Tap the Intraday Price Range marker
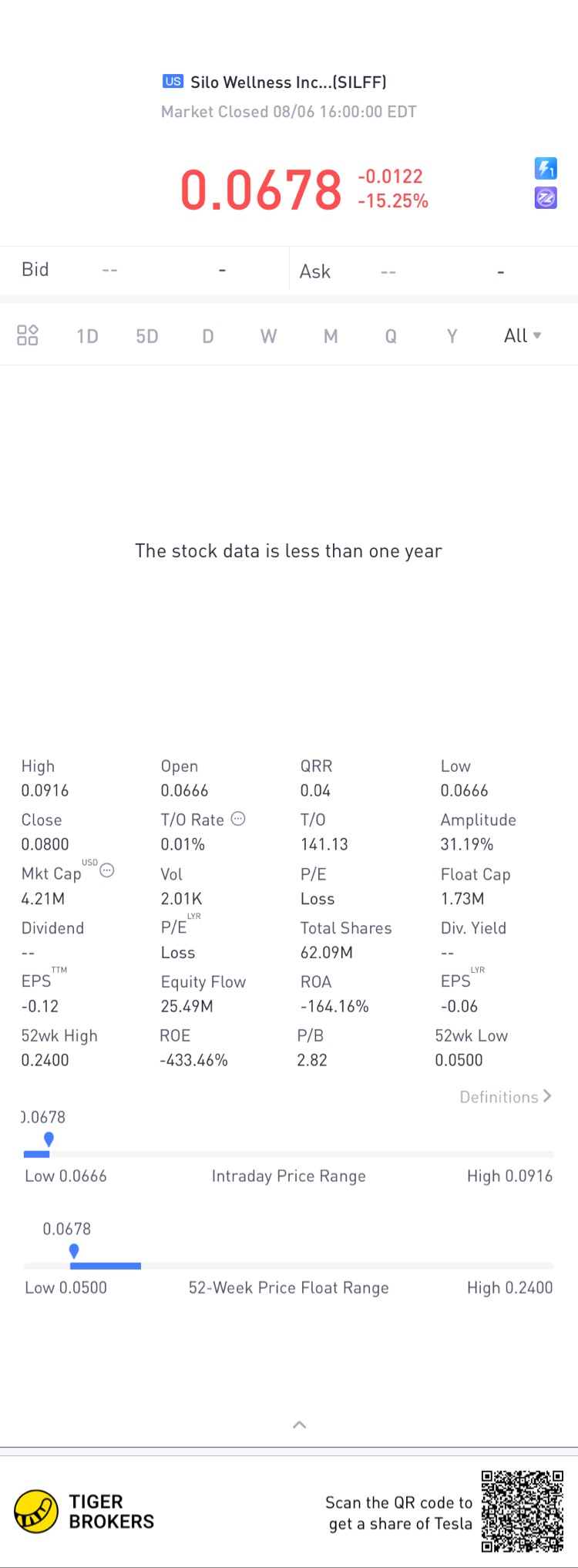 tap(49, 1139)
